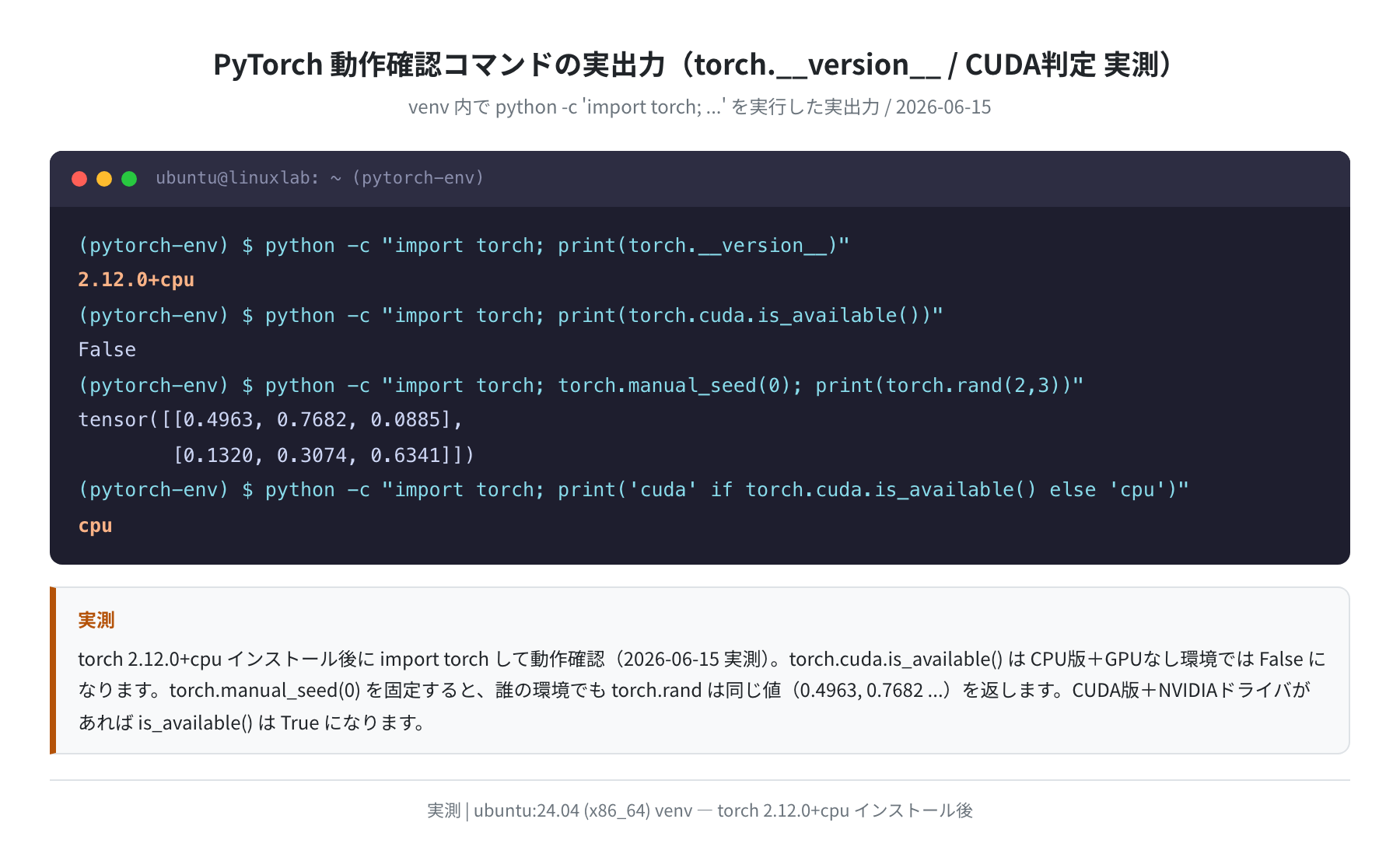Click tensor row starting with 0.1320
Image resolution: width=1400 pixels, height=854 pixels.
[x=324, y=455]
